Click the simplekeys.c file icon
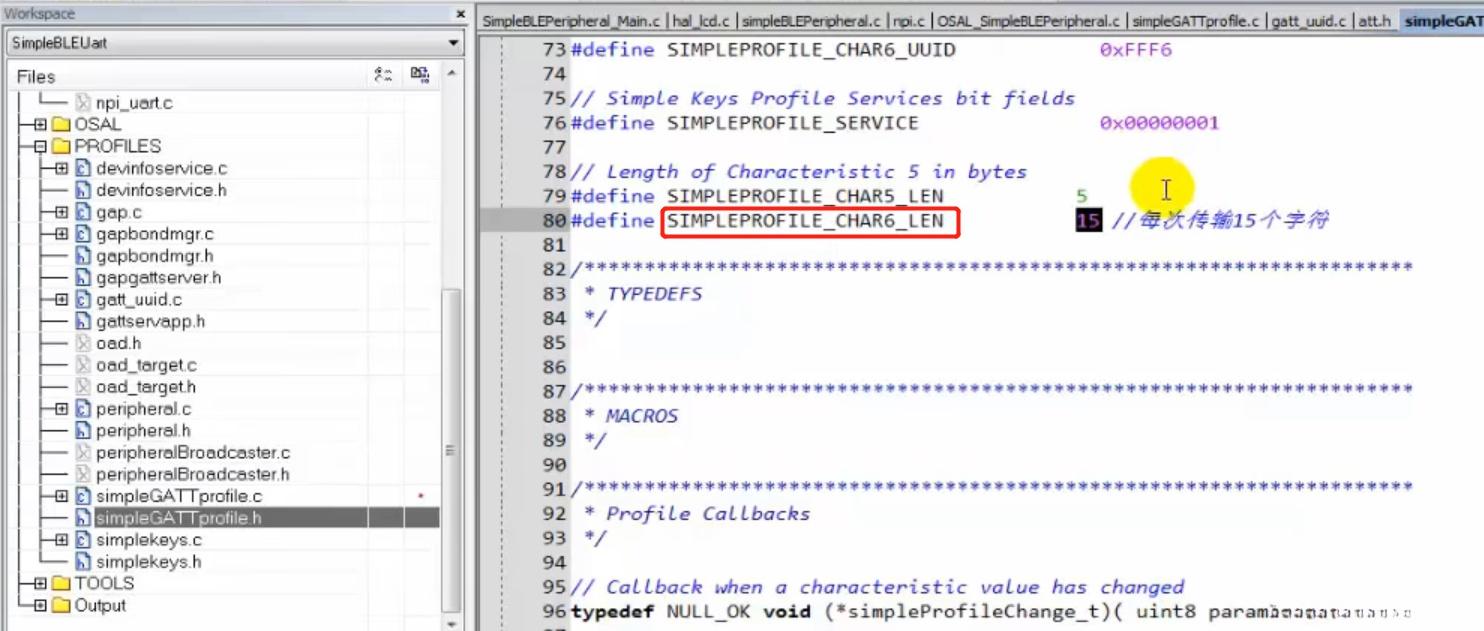This screenshot has height=631, width=1484. (x=83, y=540)
